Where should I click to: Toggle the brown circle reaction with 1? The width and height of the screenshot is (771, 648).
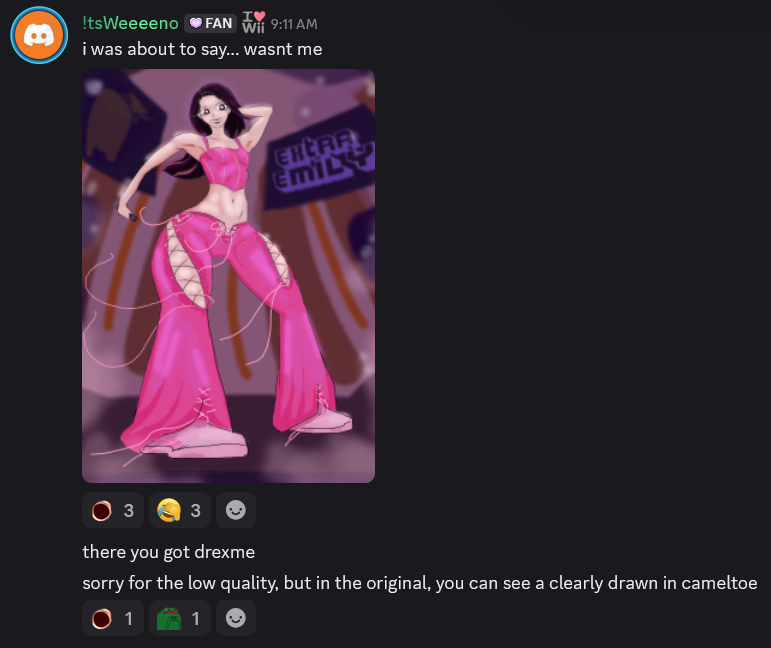[x=113, y=619]
